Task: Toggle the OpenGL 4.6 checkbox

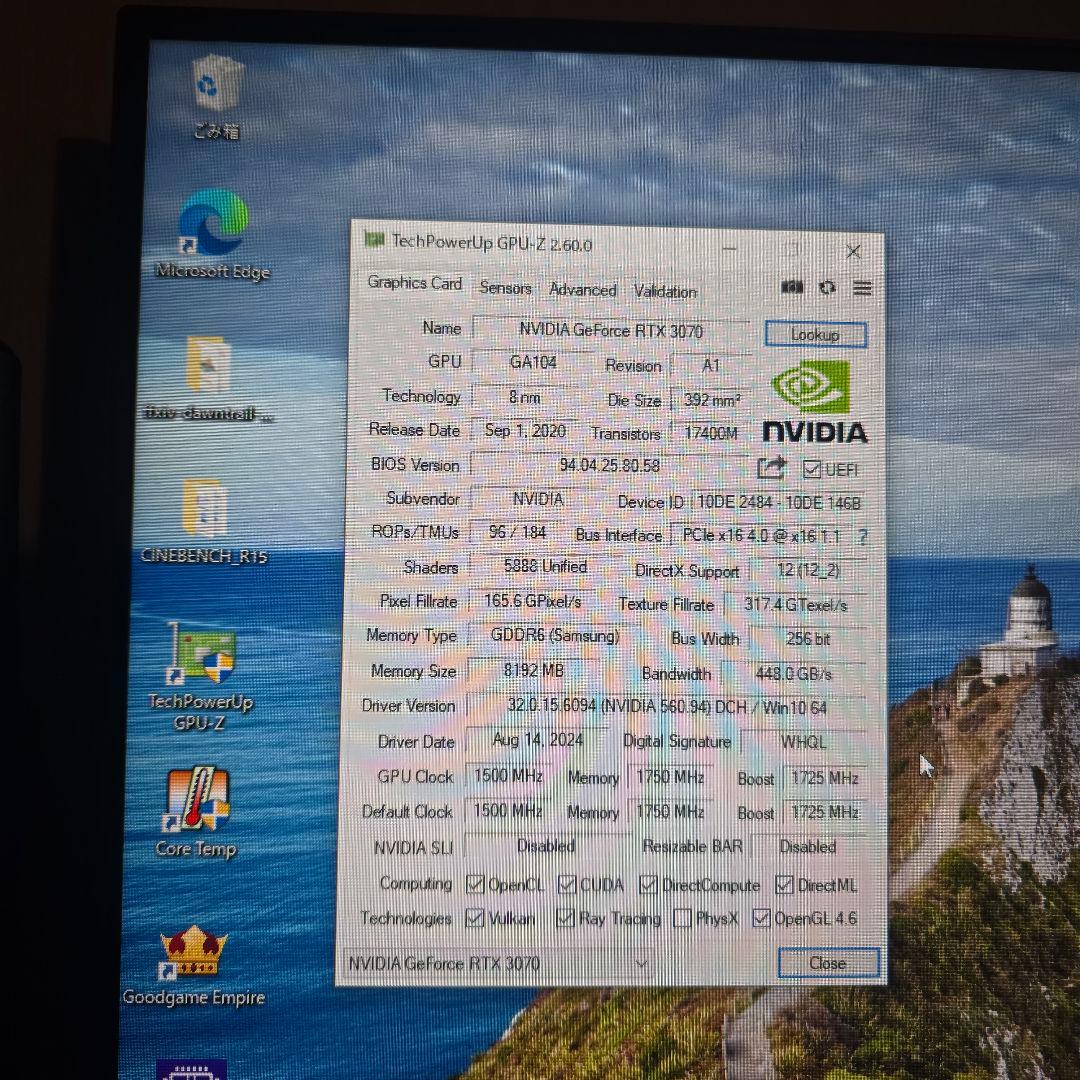Action: 761,918
